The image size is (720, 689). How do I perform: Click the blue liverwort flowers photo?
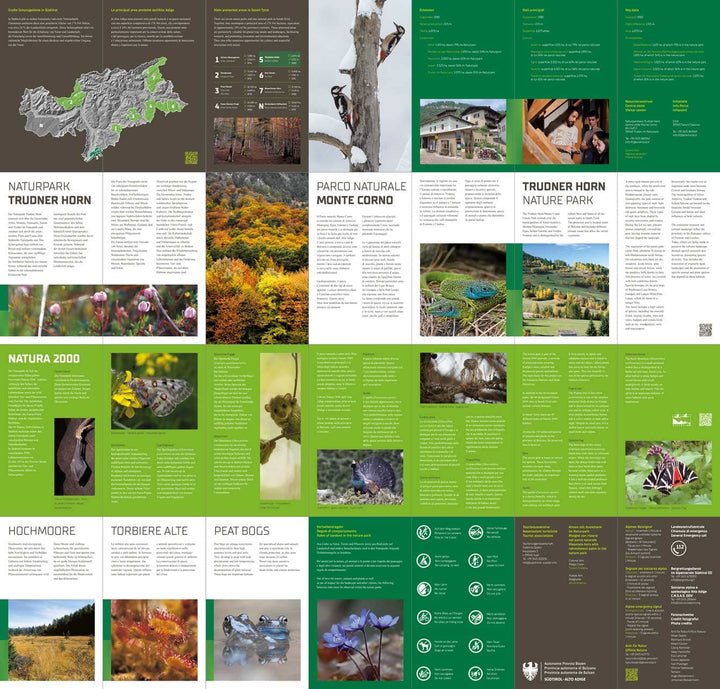[361, 637]
